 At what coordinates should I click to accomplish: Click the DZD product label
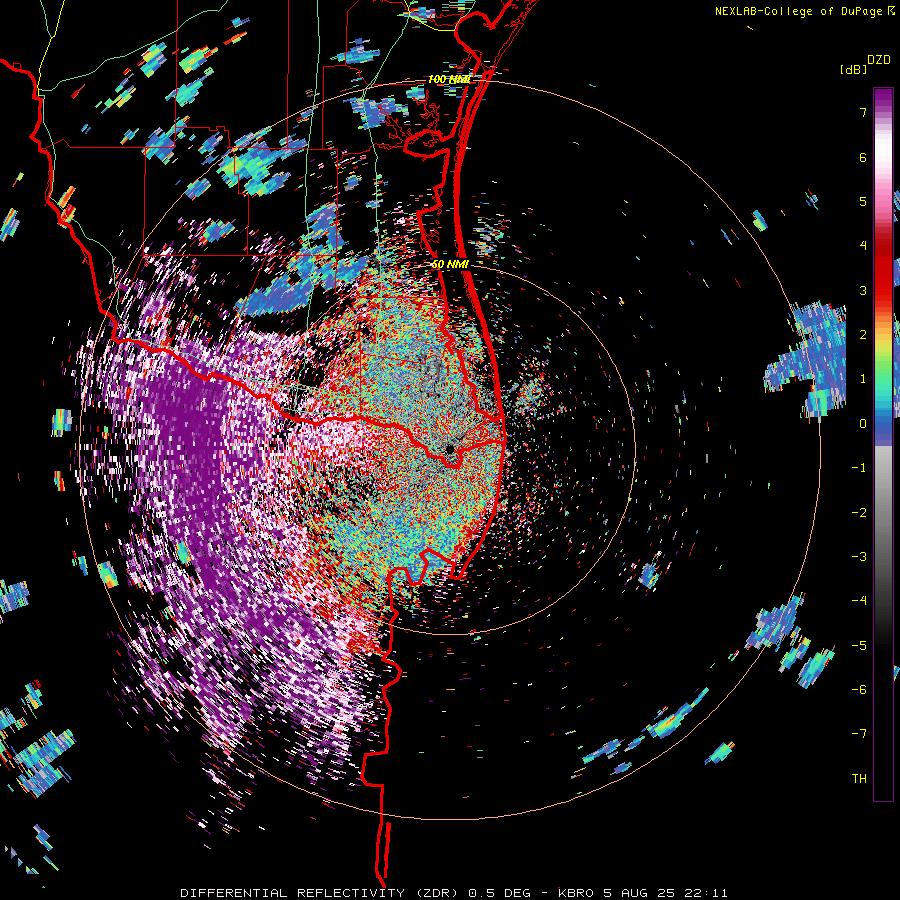[x=879, y=60]
